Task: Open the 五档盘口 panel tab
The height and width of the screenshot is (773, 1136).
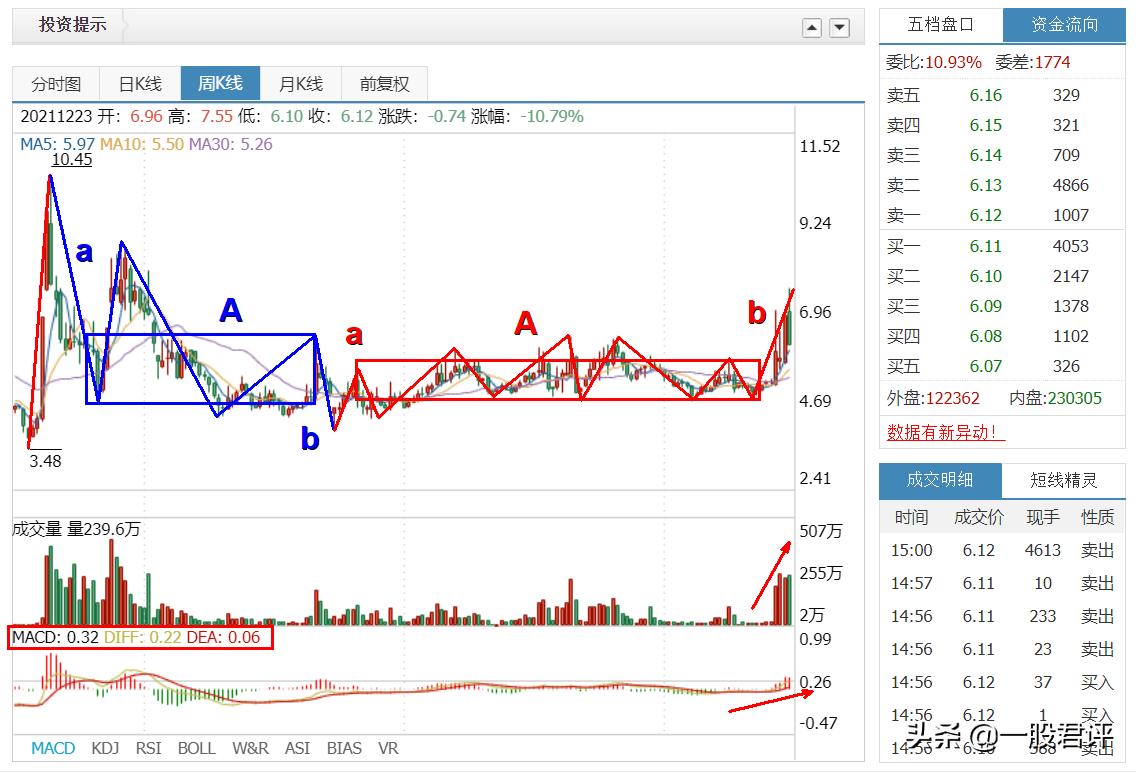Action: pos(940,25)
